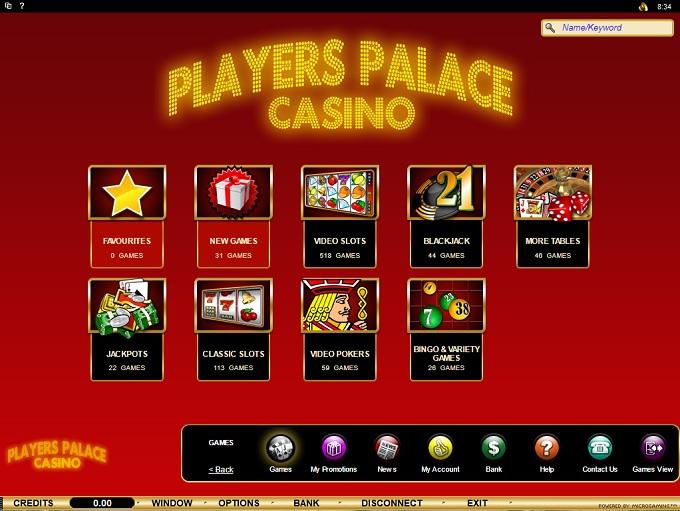Open the Favourites star category
680x511 pixels.
pos(127,216)
